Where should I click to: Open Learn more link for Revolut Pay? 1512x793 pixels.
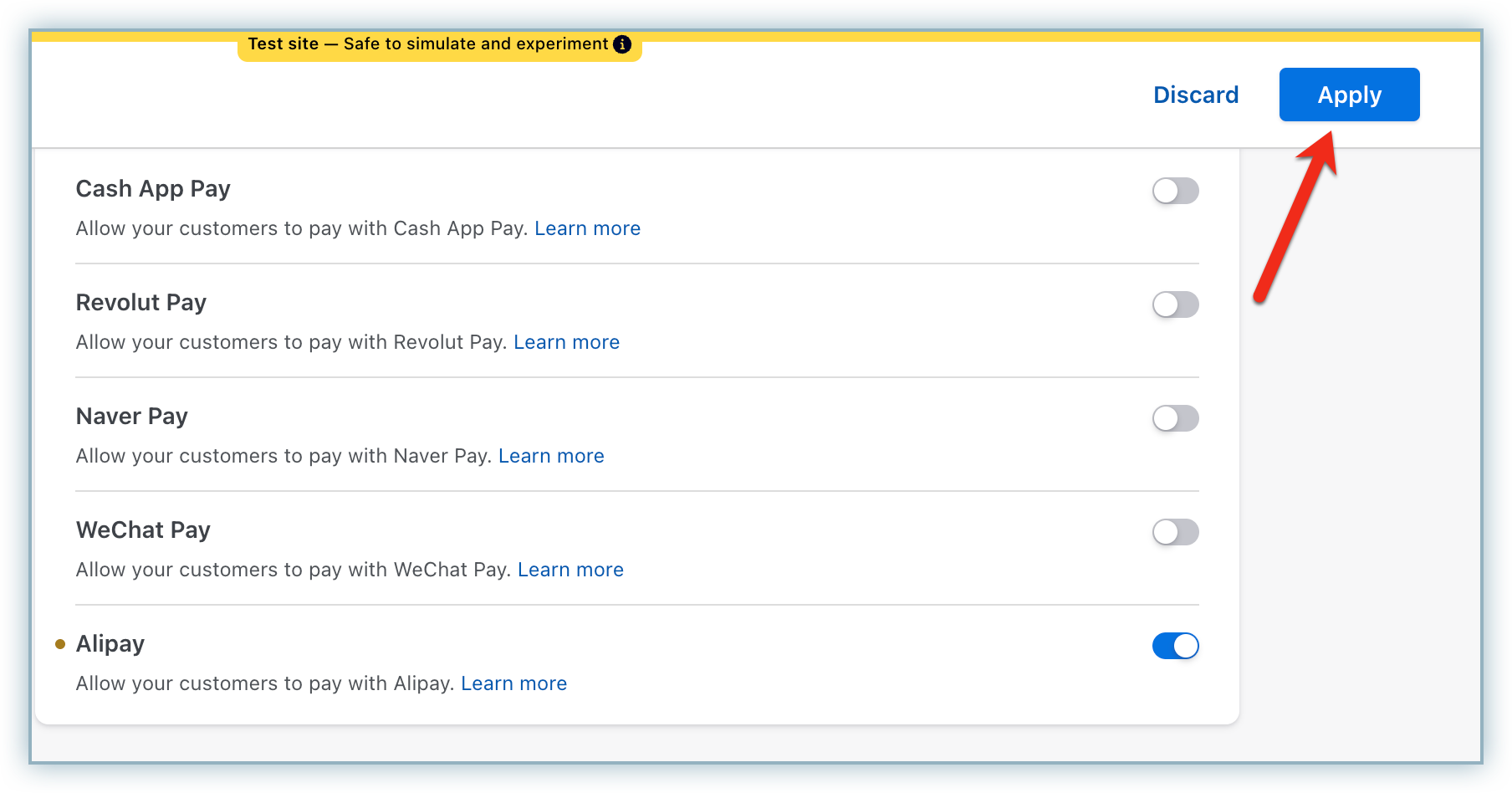coord(566,342)
